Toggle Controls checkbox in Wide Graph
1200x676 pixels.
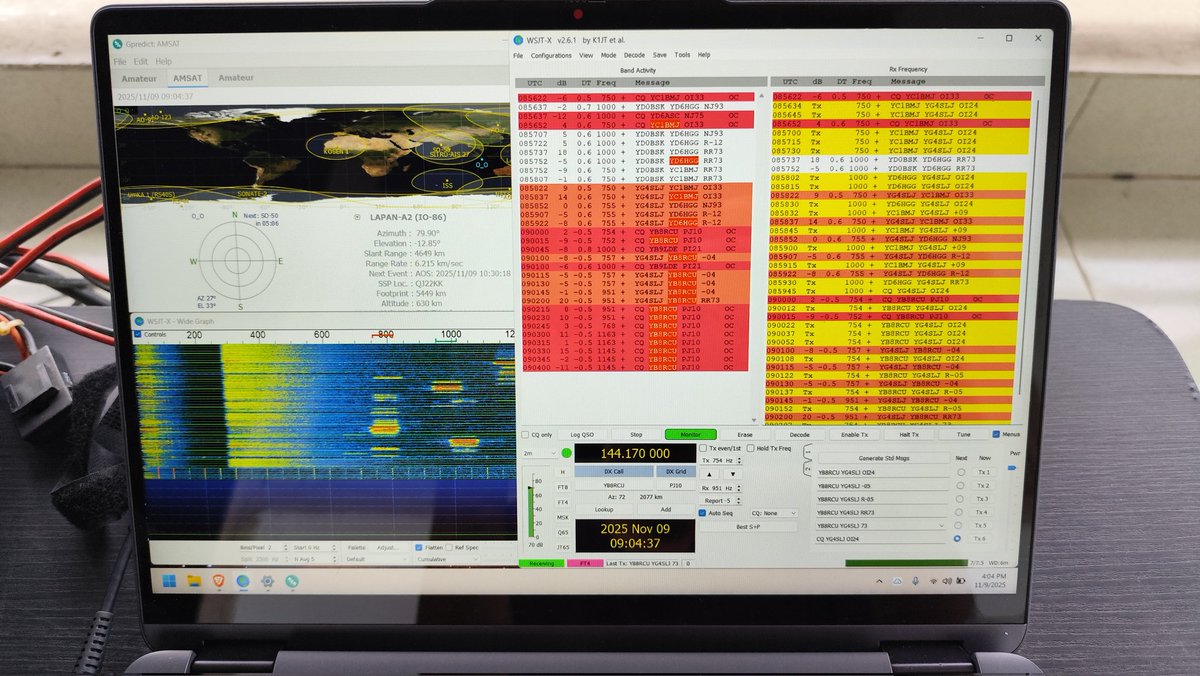(x=138, y=334)
